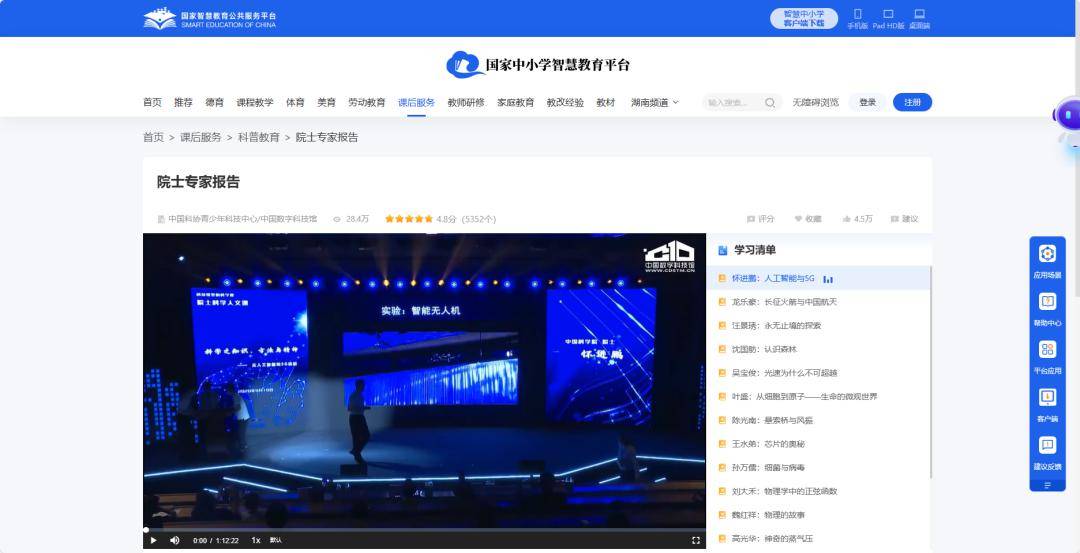Select 龙乐豪：长征火箭与中国航天

coord(818,302)
